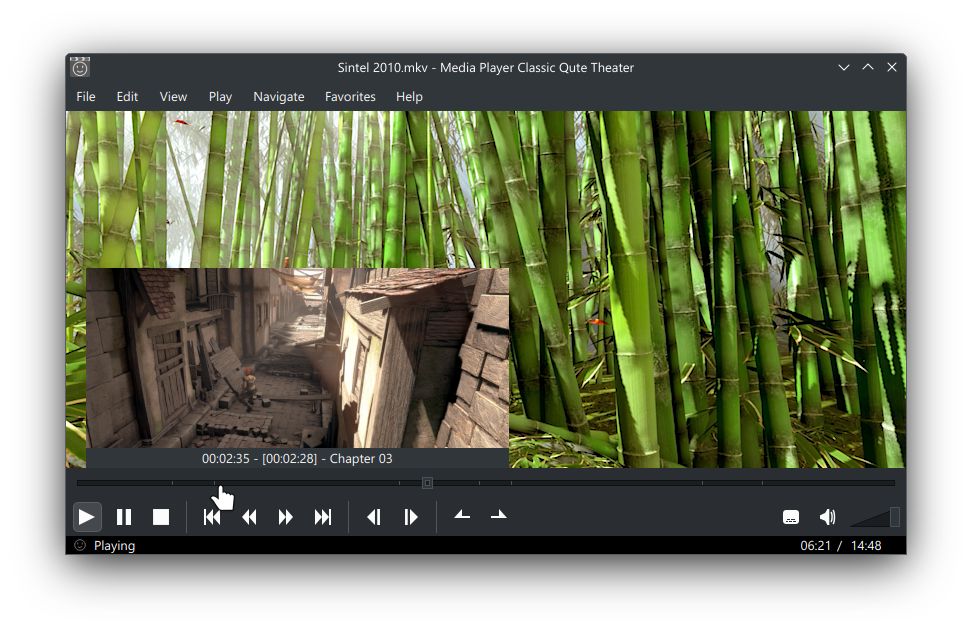Set the A-B repeat start marker
This screenshot has width=972, height=632.
(461, 517)
